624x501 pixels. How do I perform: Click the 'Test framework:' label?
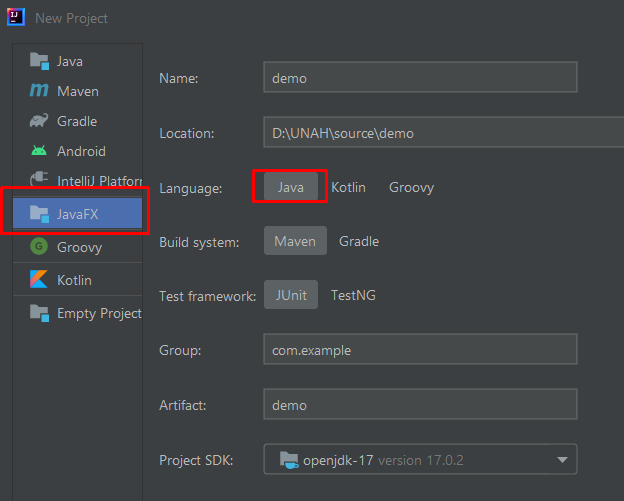207,296
